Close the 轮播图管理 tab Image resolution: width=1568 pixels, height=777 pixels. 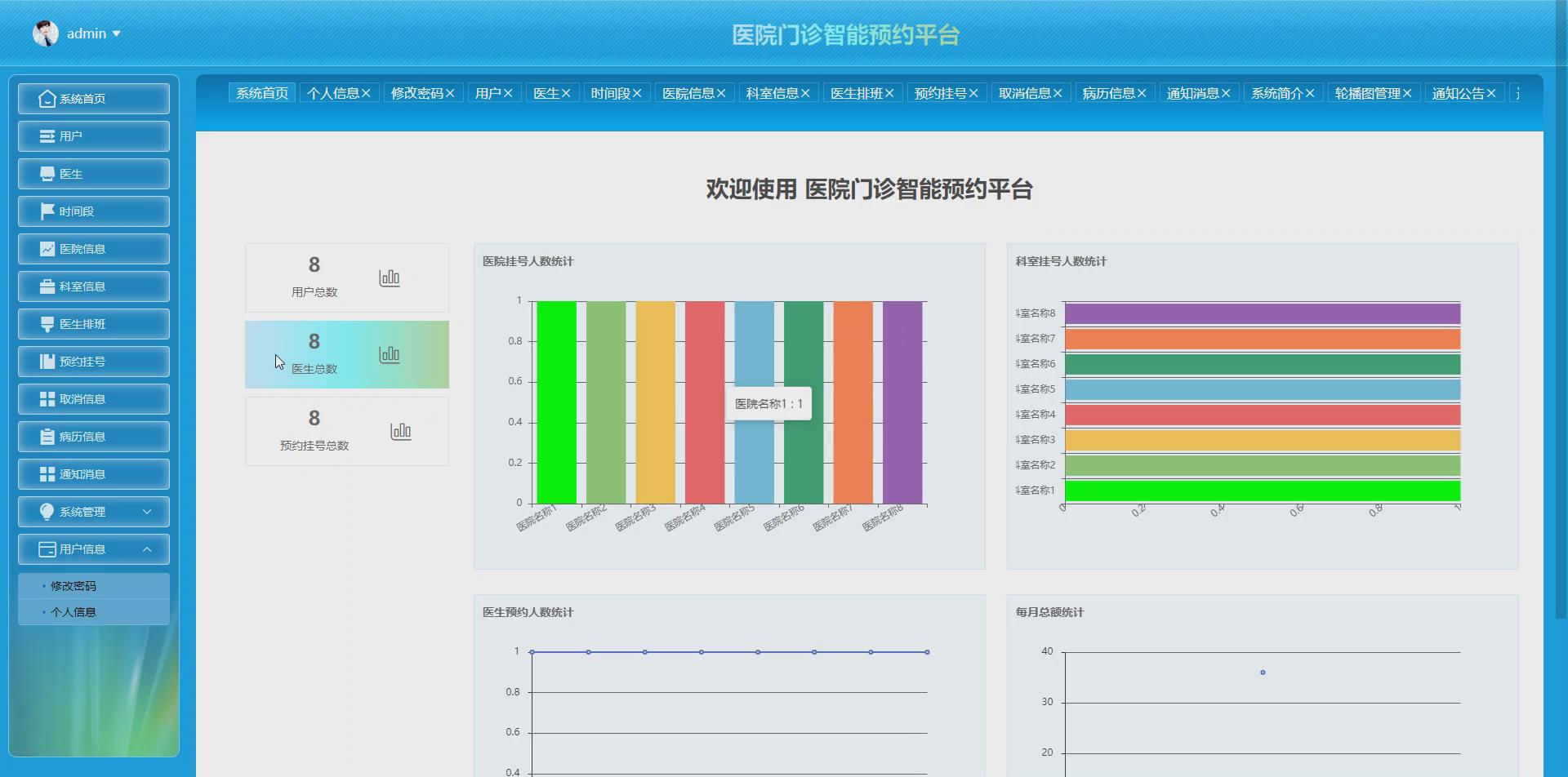1407,94
